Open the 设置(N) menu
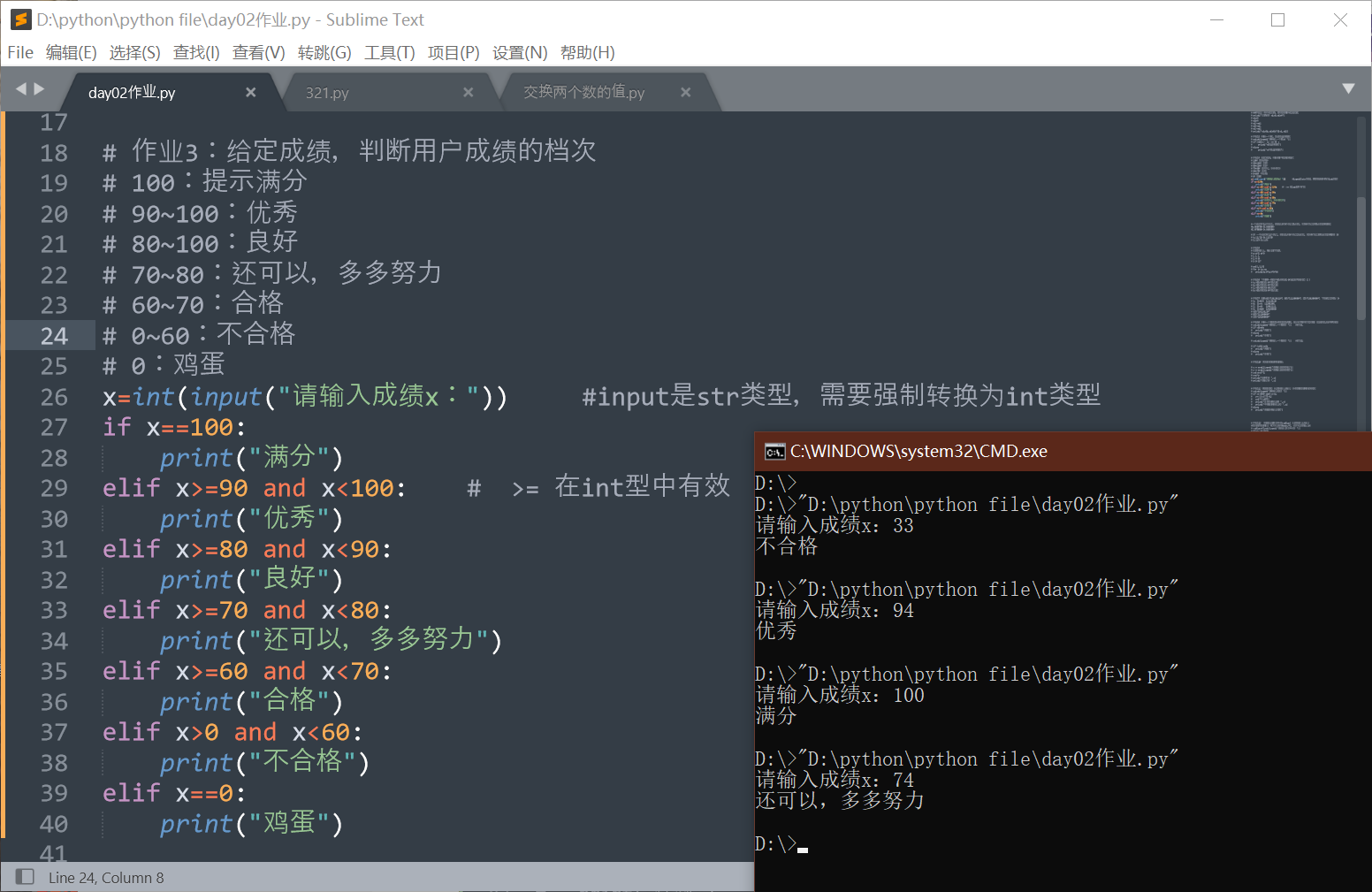 [x=520, y=52]
